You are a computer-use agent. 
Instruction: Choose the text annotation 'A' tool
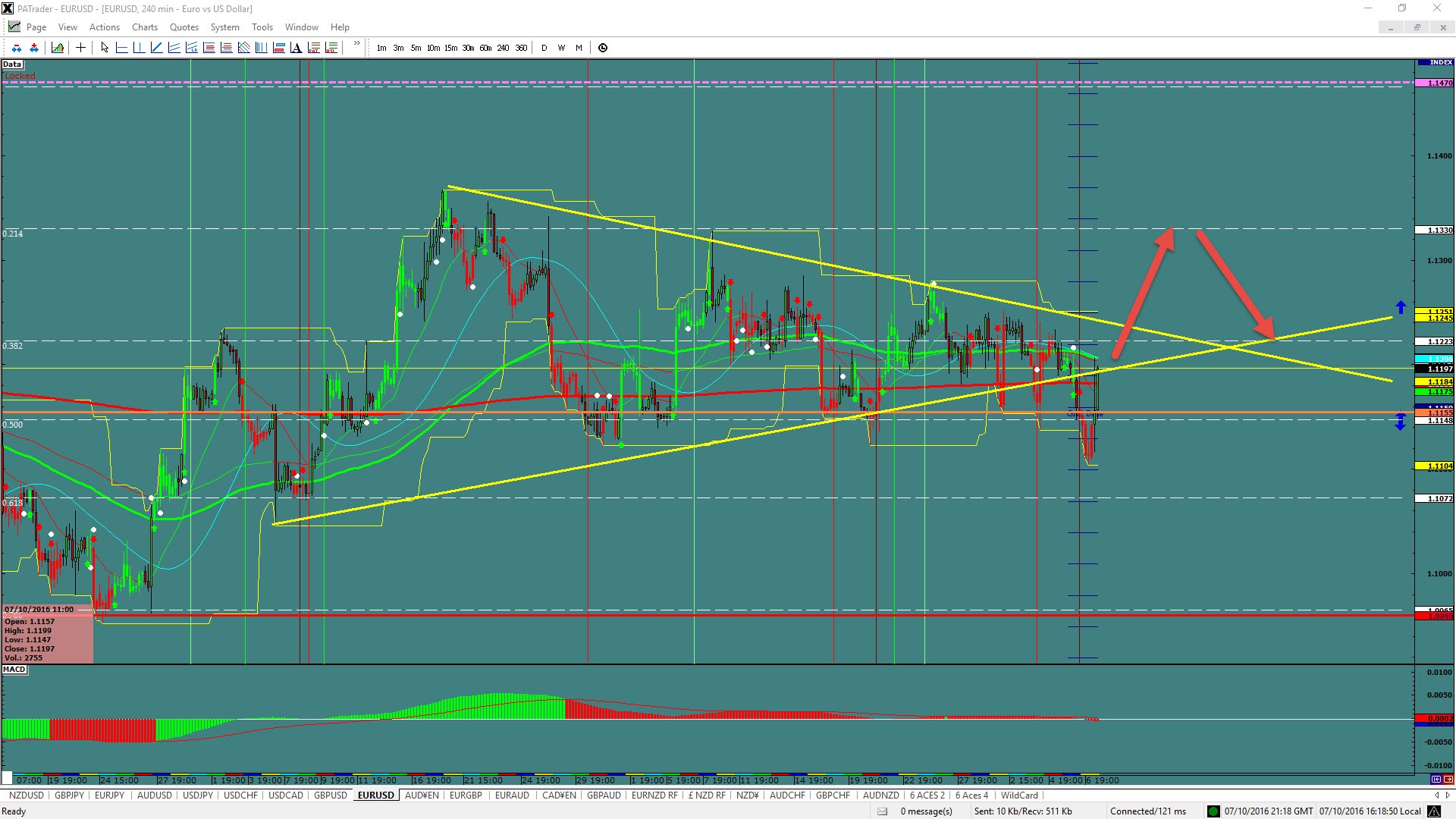[x=296, y=48]
